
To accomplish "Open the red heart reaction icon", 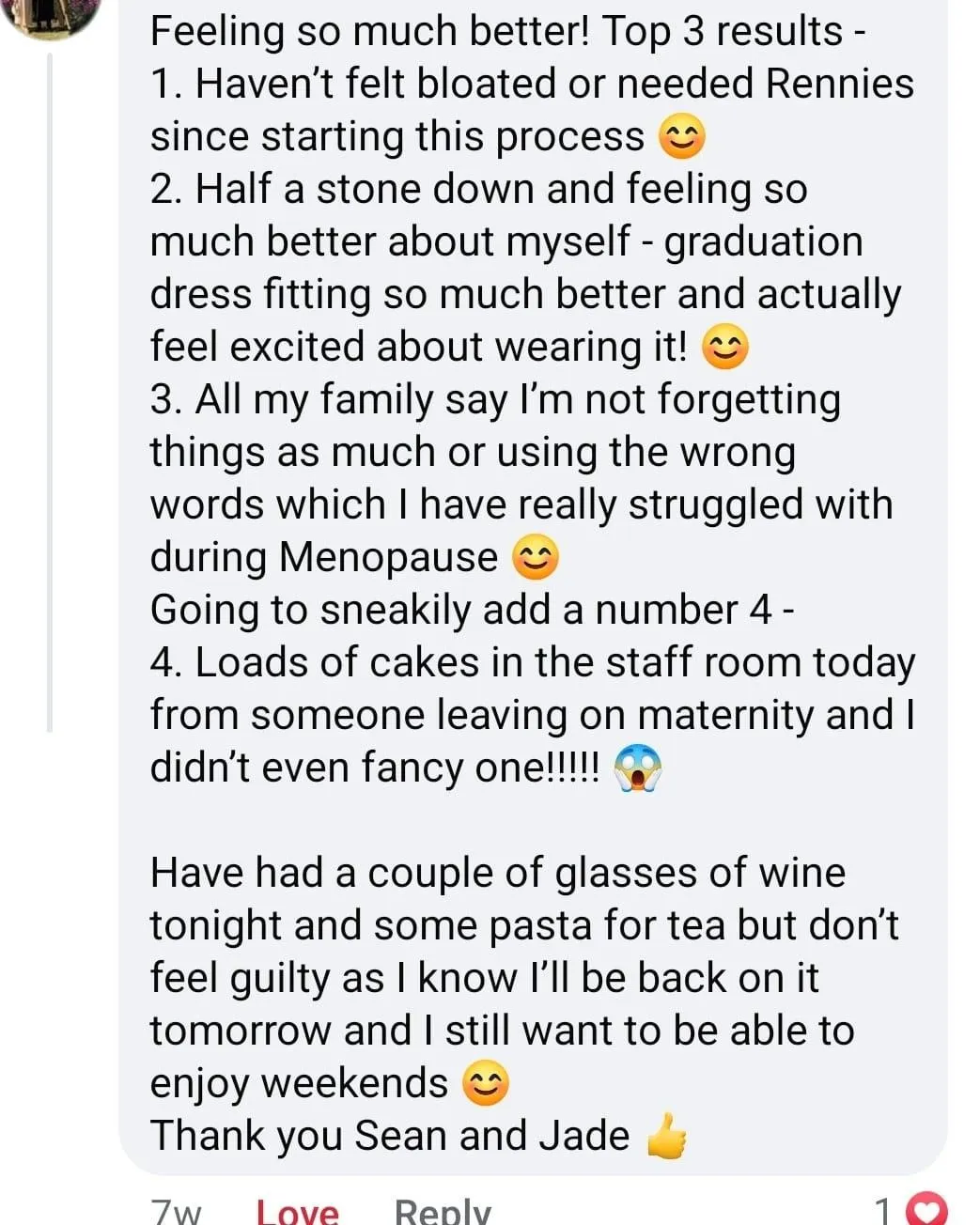I will click(930, 1212).
